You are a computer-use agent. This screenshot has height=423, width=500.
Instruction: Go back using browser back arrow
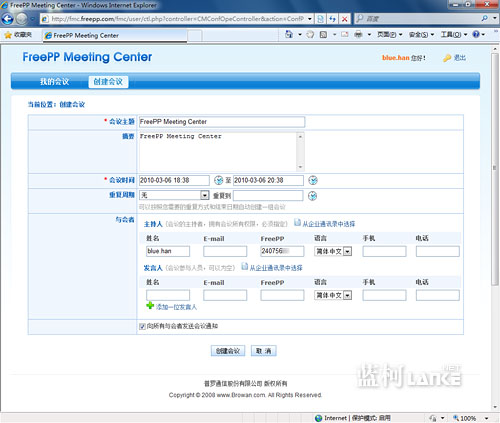pyautogui.click(x=7, y=19)
